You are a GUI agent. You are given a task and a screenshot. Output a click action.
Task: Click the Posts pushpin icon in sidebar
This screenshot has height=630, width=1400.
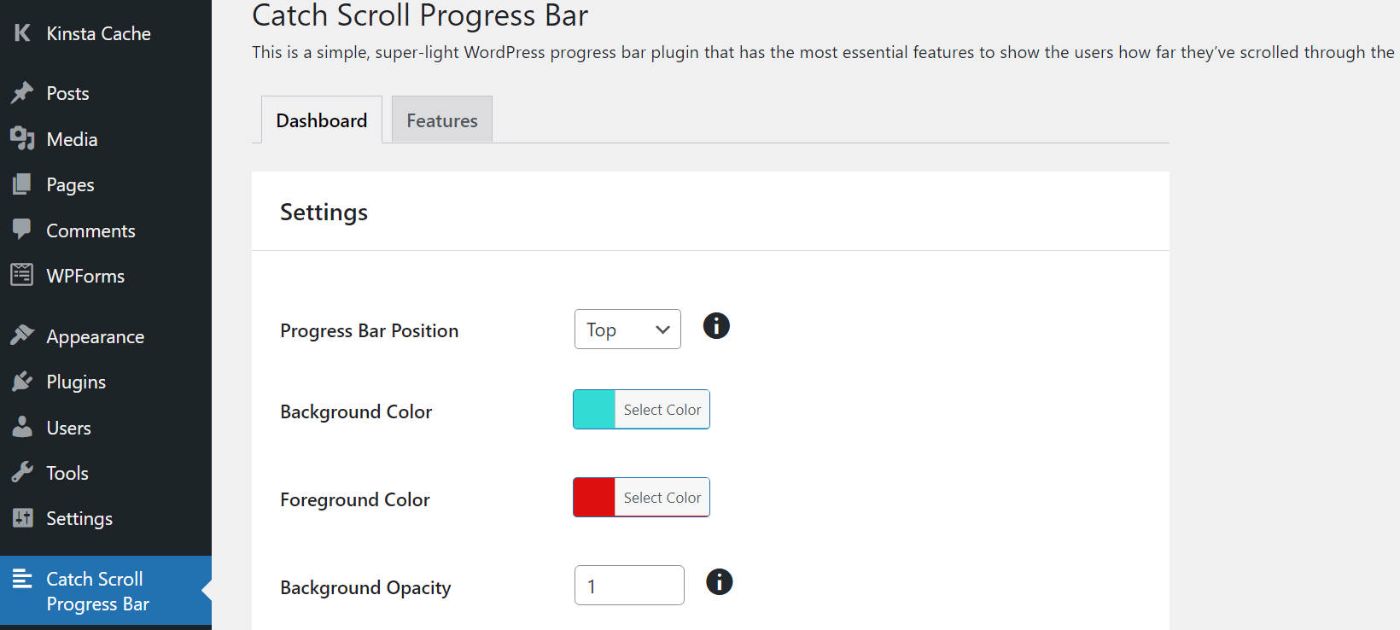pos(25,92)
